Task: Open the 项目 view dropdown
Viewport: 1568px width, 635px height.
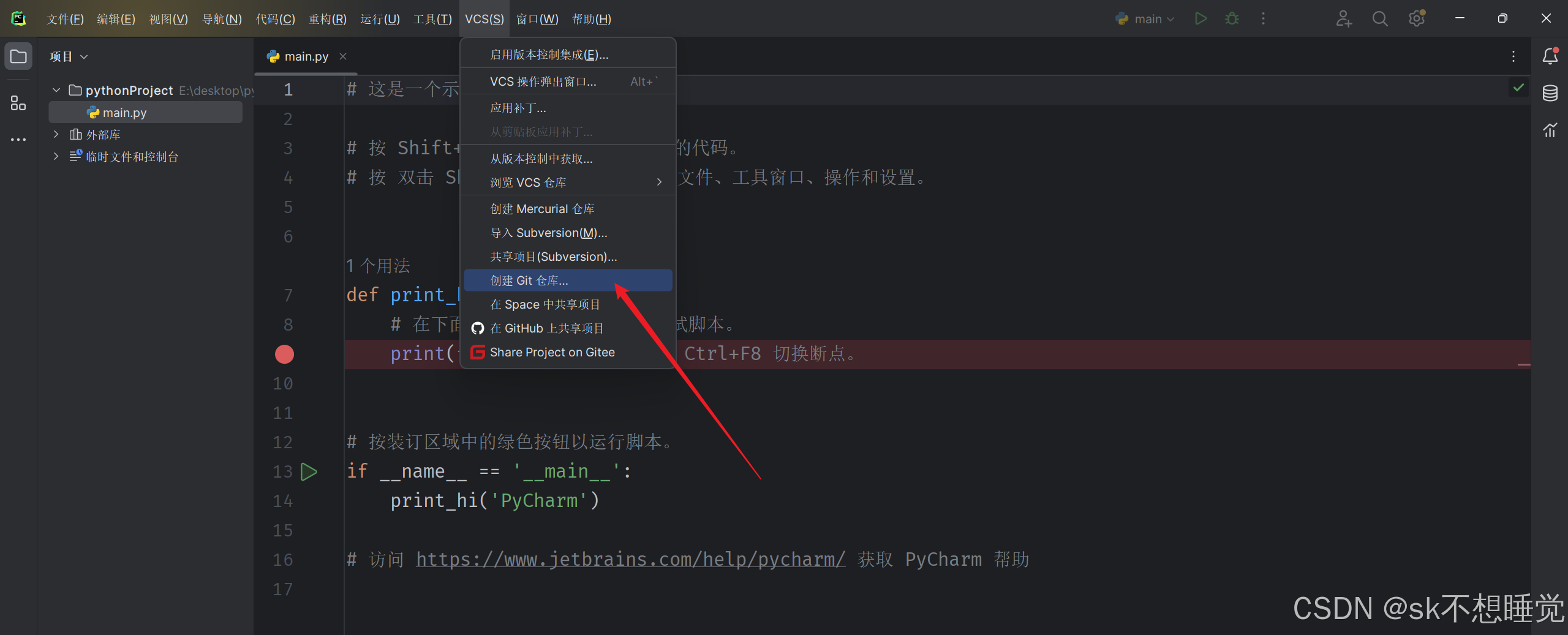Action: [x=69, y=56]
